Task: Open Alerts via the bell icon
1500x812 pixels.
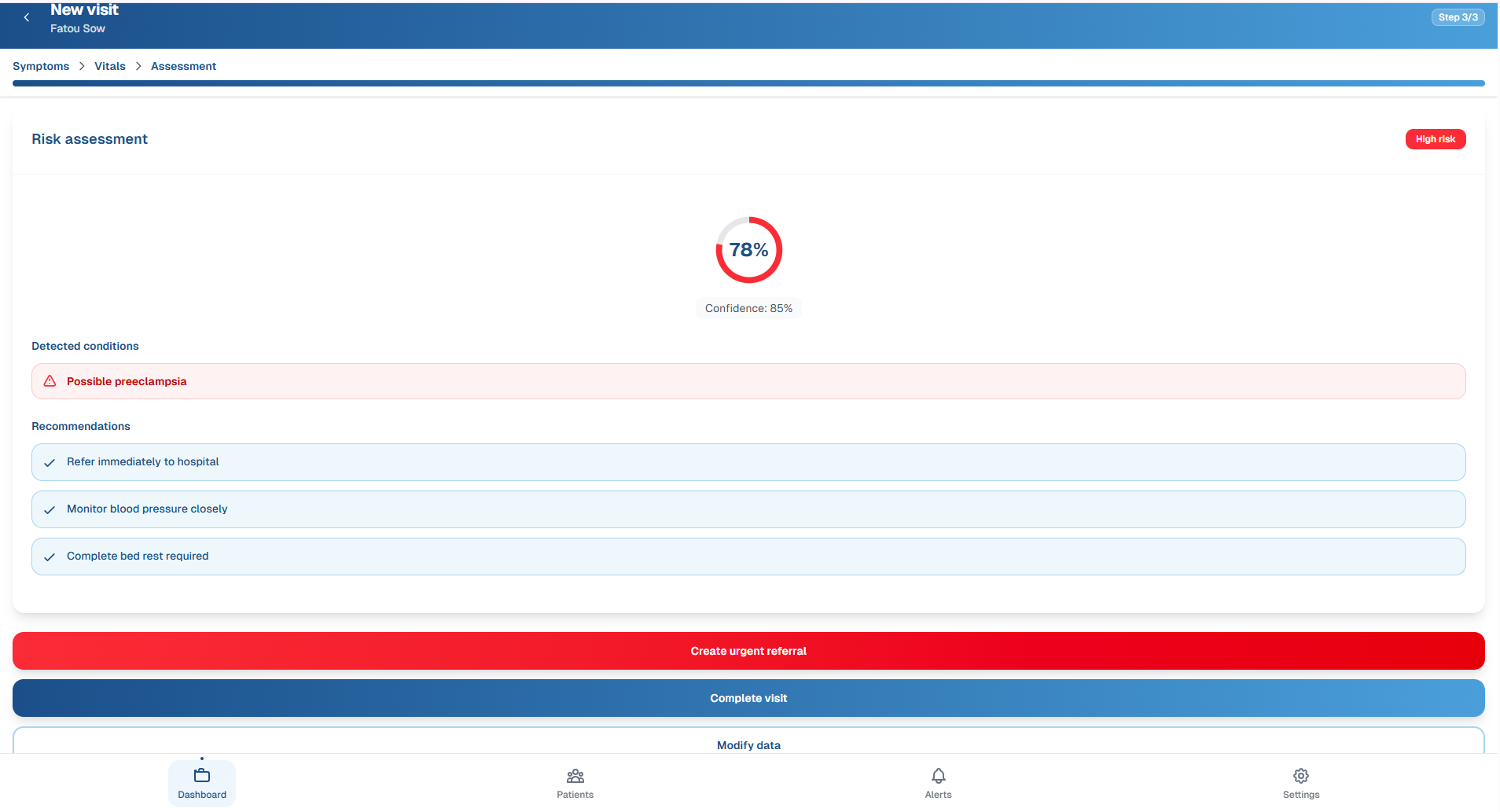Action: click(x=938, y=782)
